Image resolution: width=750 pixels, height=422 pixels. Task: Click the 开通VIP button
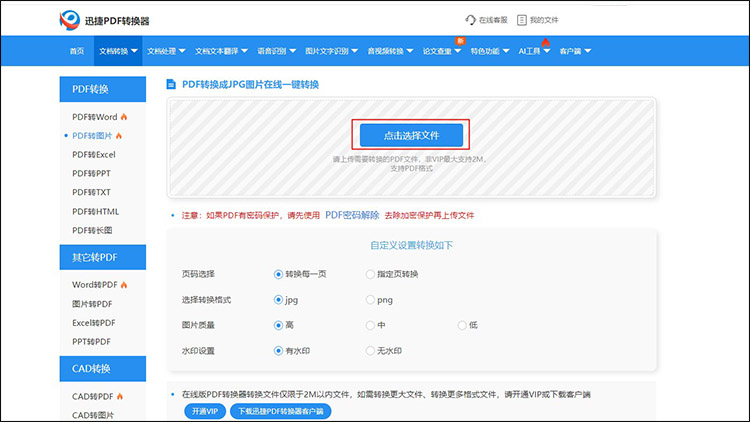[205, 411]
